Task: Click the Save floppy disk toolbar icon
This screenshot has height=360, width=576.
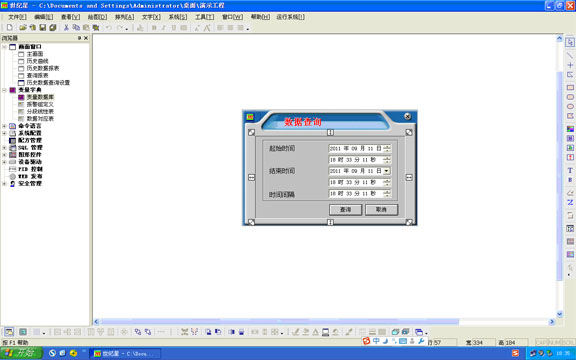Action: coord(43,28)
